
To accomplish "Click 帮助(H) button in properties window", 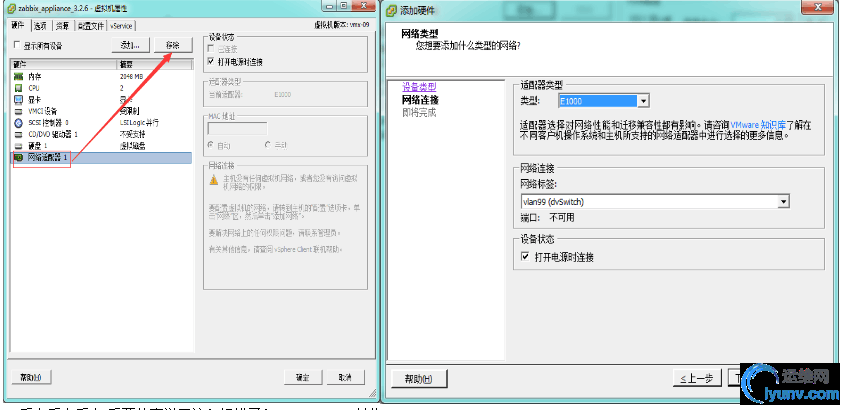I will 31,377.
